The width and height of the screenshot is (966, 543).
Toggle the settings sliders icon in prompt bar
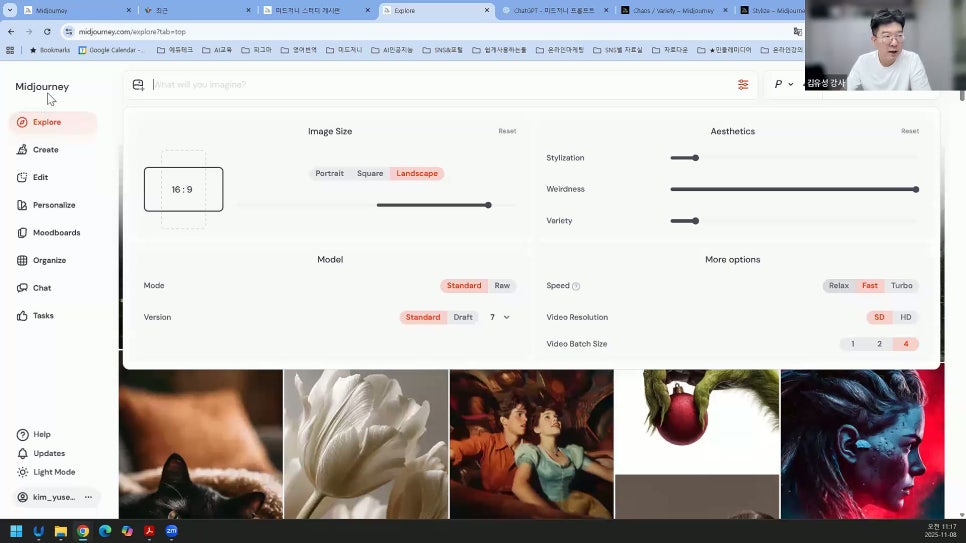(x=743, y=84)
